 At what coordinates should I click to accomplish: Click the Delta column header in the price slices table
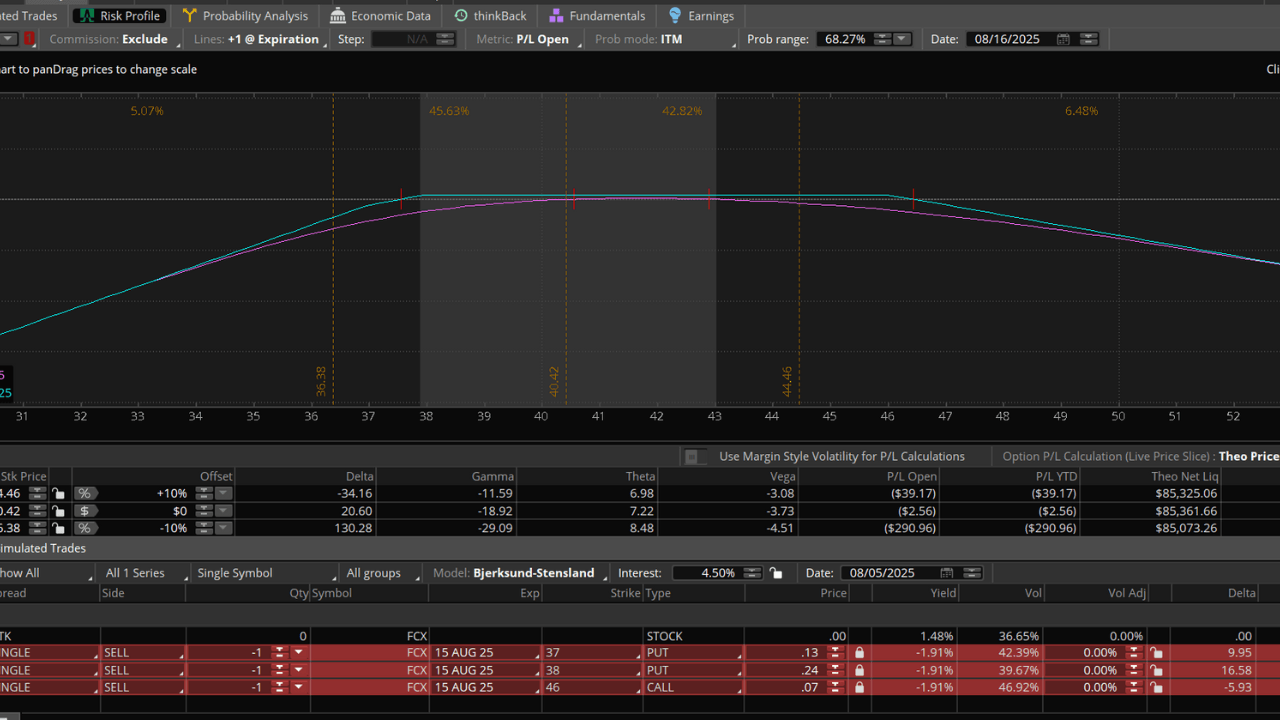(x=359, y=476)
